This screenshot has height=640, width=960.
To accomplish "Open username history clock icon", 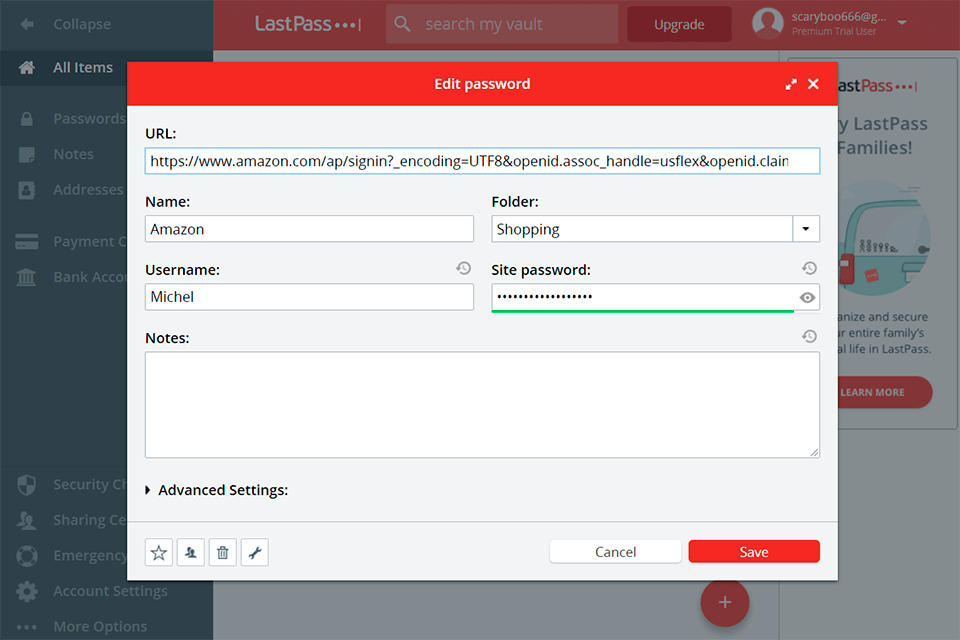I will [463, 268].
